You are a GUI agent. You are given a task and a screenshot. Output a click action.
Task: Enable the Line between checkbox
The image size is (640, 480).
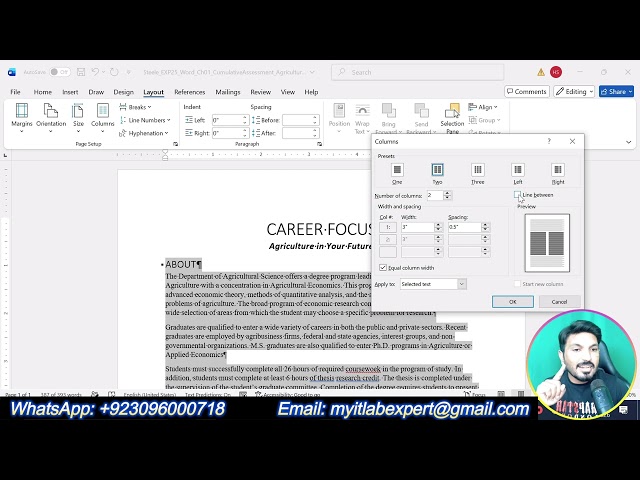coord(517,195)
